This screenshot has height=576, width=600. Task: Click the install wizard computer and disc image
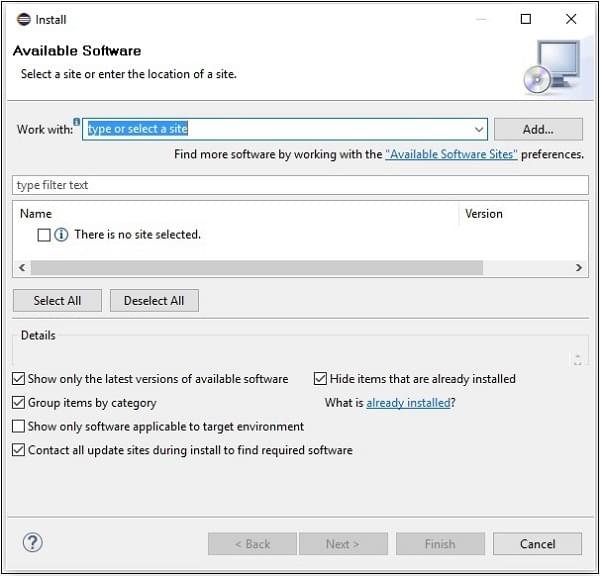pos(552,67)
